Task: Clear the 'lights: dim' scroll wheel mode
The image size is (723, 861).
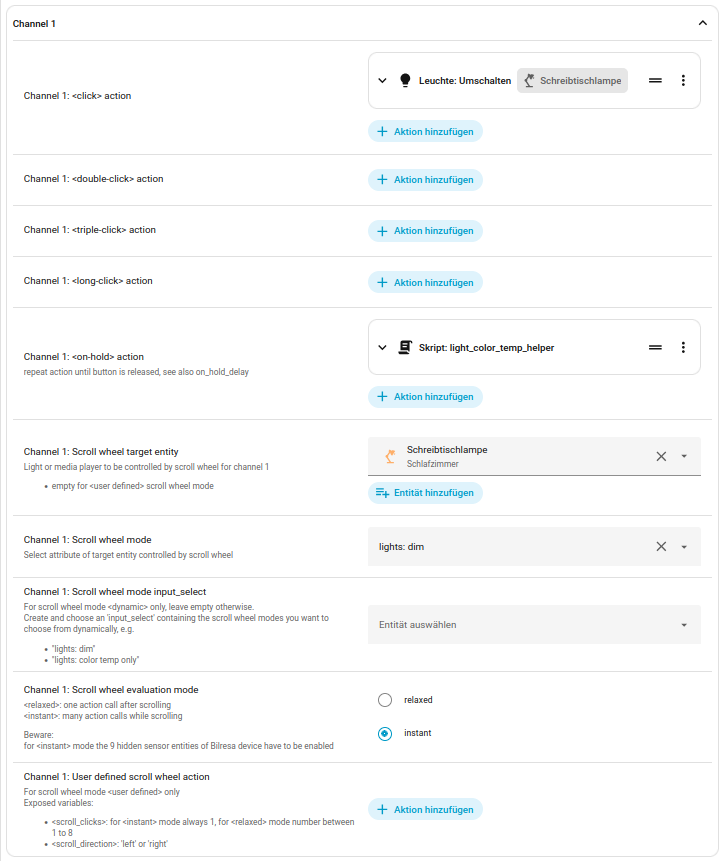Action: pos(661,547)
